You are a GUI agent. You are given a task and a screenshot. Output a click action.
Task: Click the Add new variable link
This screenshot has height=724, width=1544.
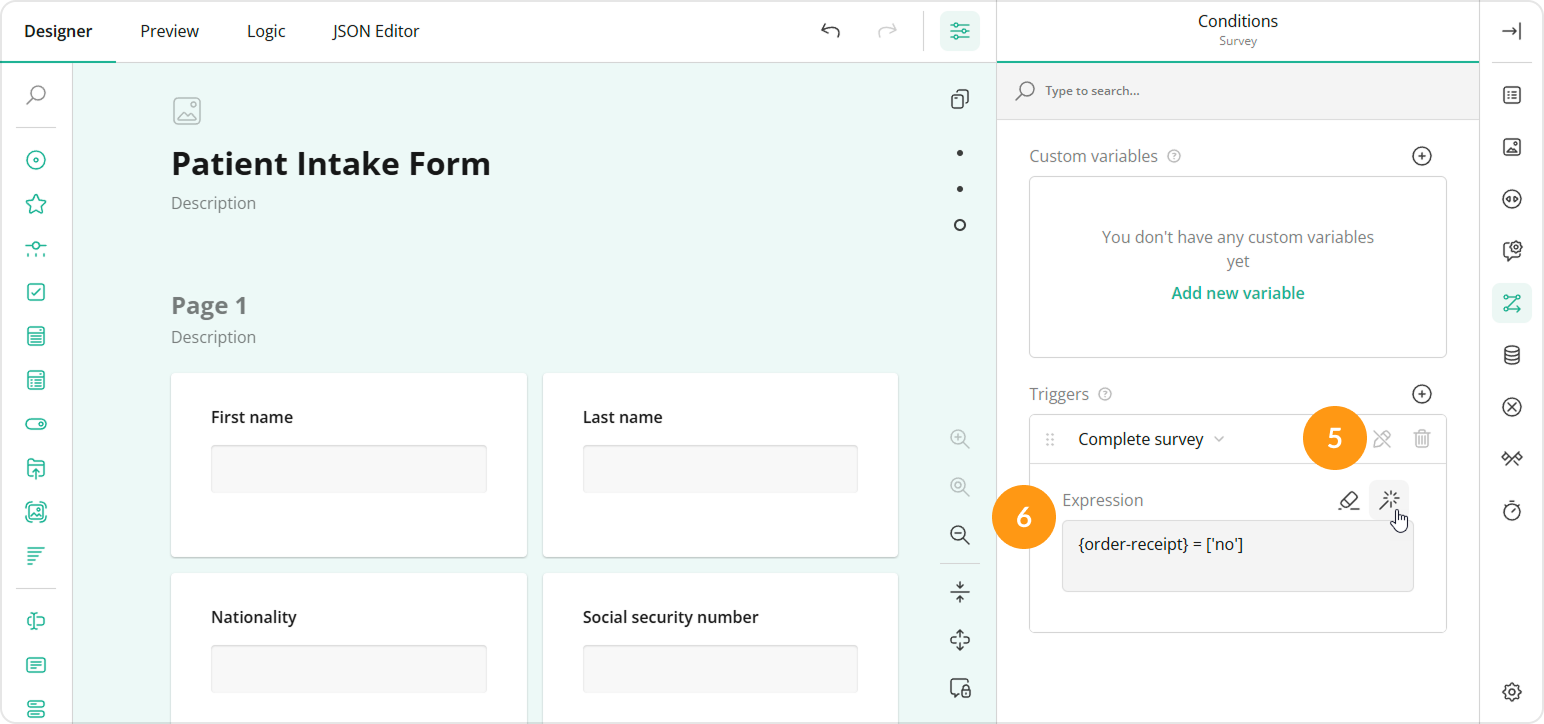point(1237,292)
